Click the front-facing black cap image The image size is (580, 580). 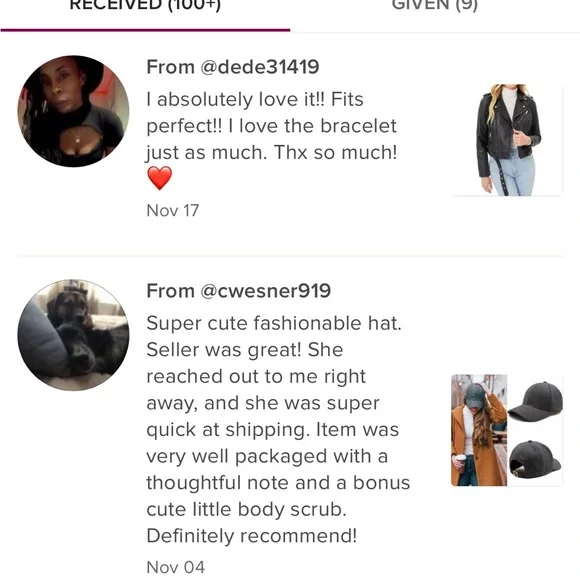(536, 402)
